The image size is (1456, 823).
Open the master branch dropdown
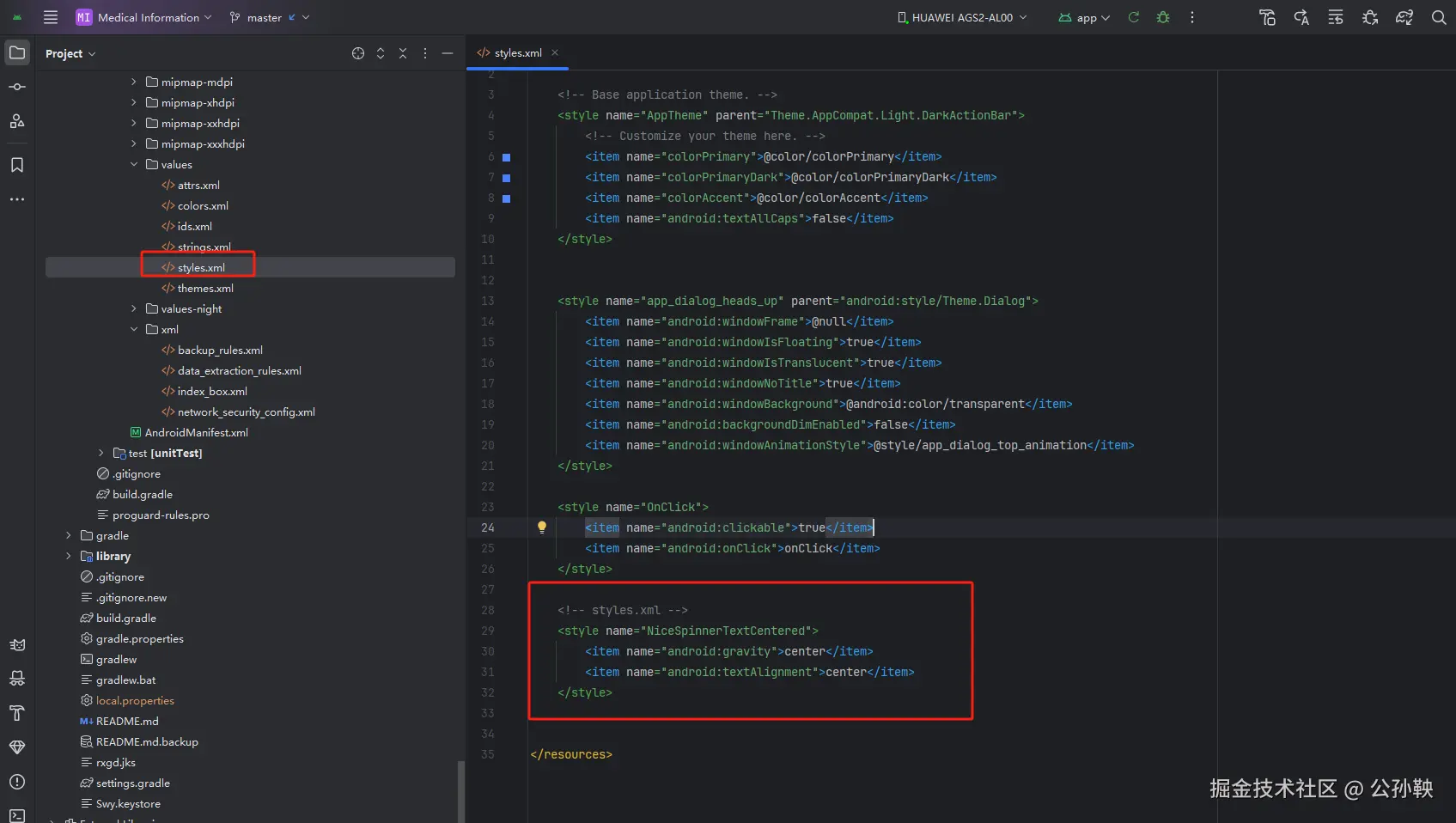(x=269, y=17)
